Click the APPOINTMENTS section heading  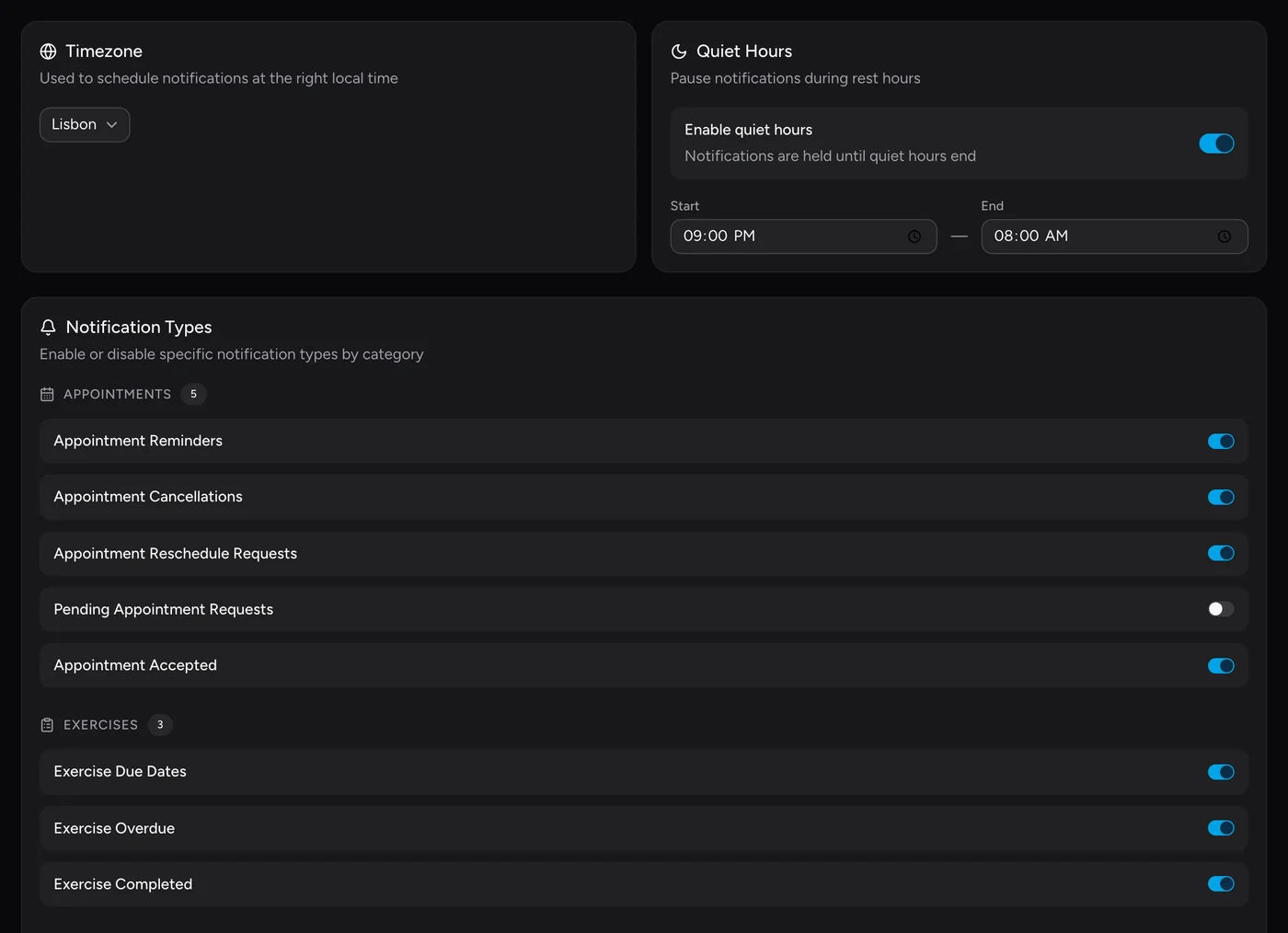(x=117, y=394)
